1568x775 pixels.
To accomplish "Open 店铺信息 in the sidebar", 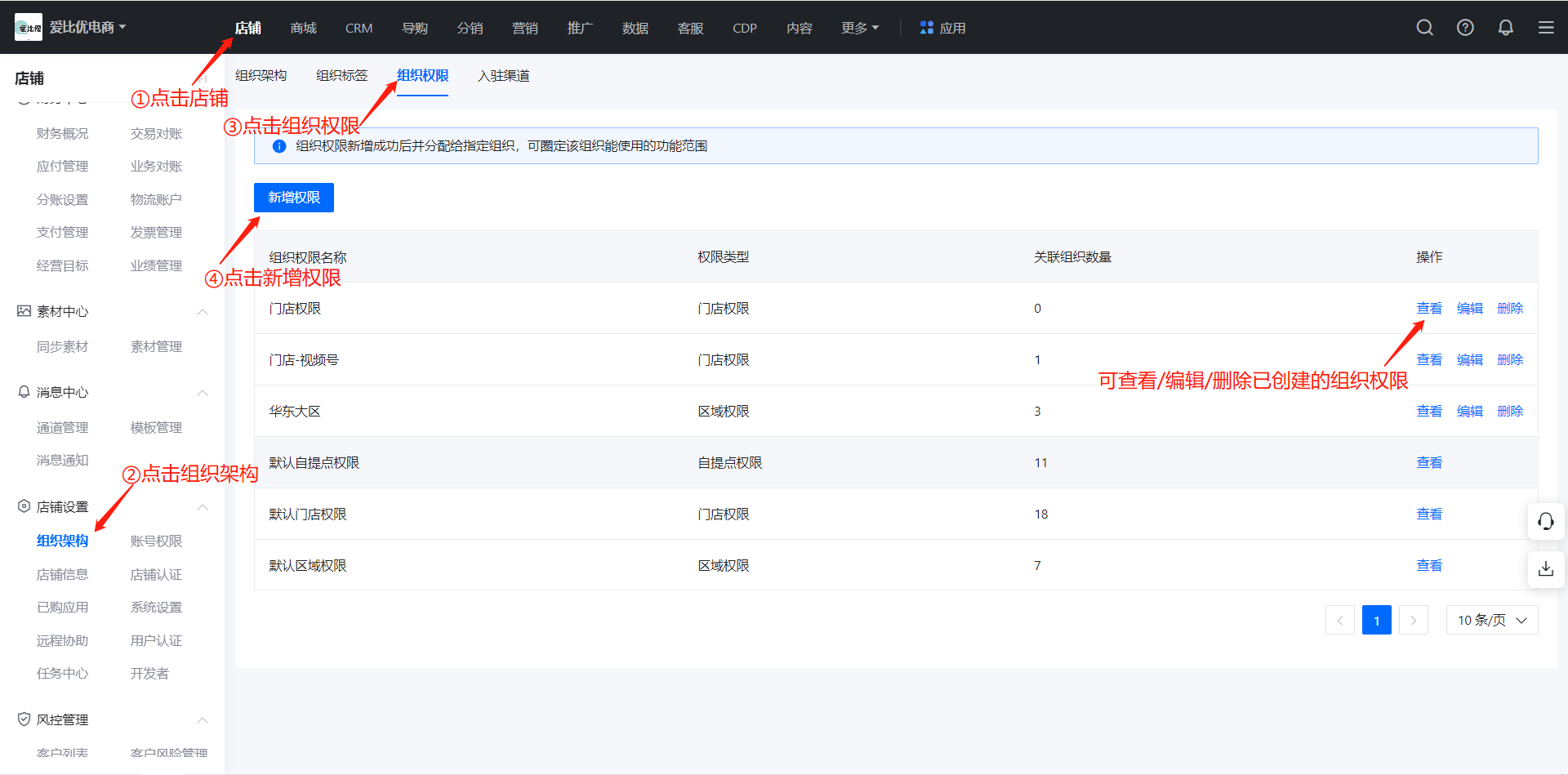I will 62,574.
